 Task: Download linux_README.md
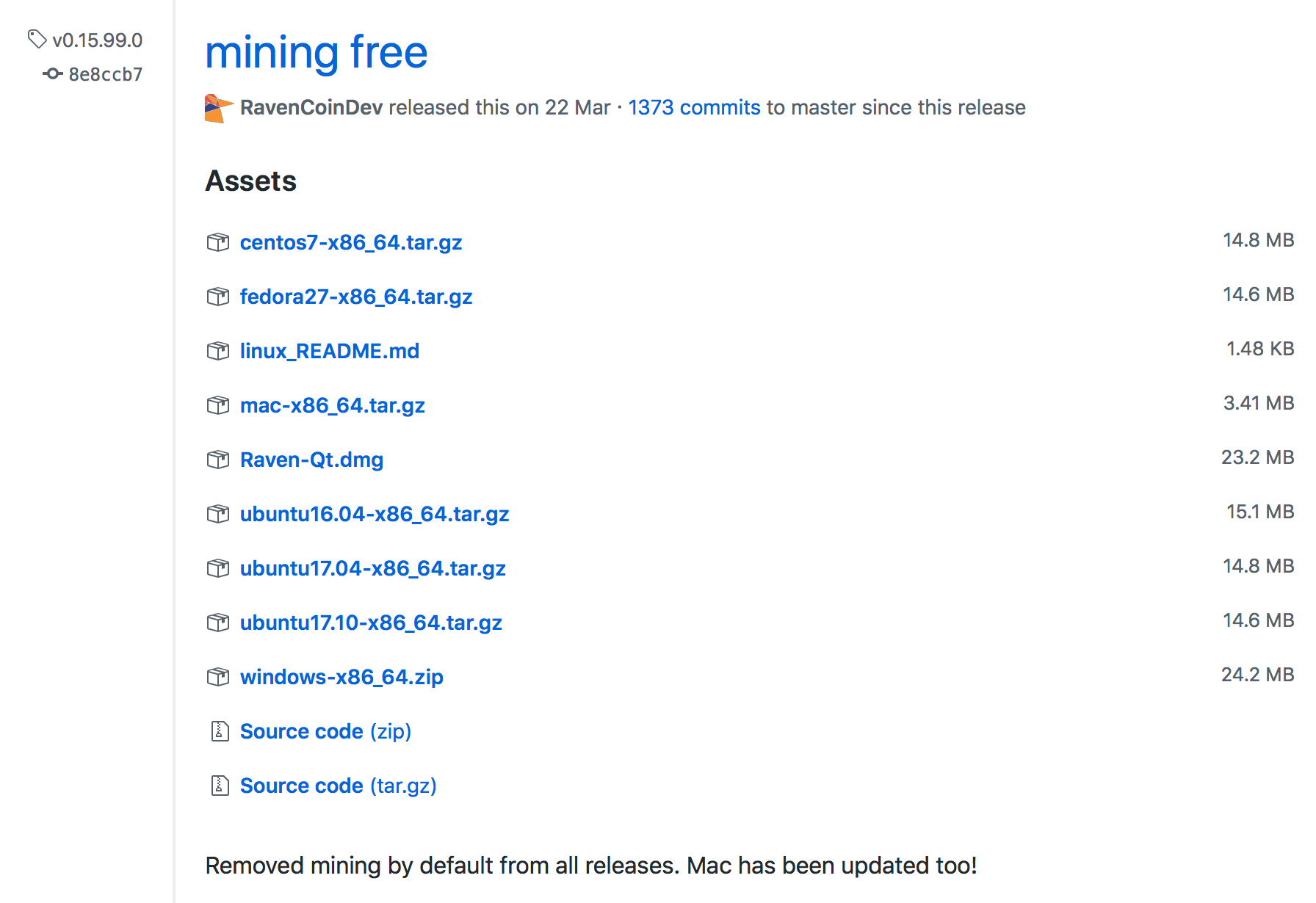coord(330,351)
